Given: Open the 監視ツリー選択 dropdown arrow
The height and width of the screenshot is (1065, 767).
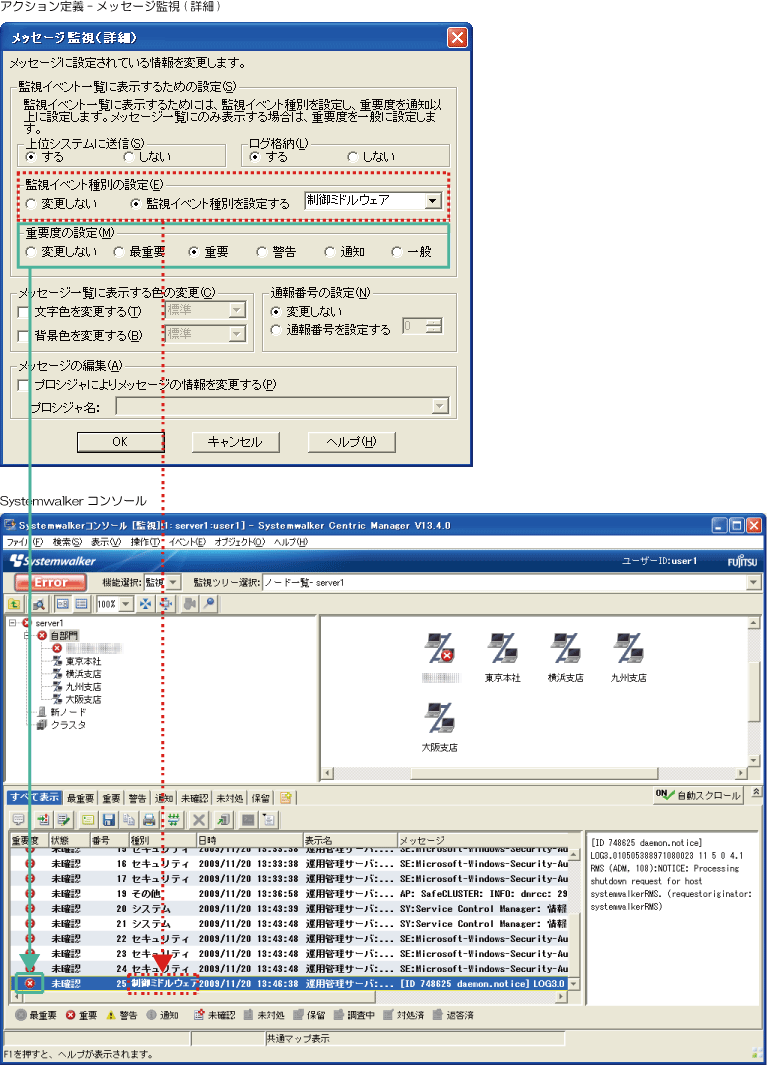Looking at the screenshot, I should coord(753,583).
